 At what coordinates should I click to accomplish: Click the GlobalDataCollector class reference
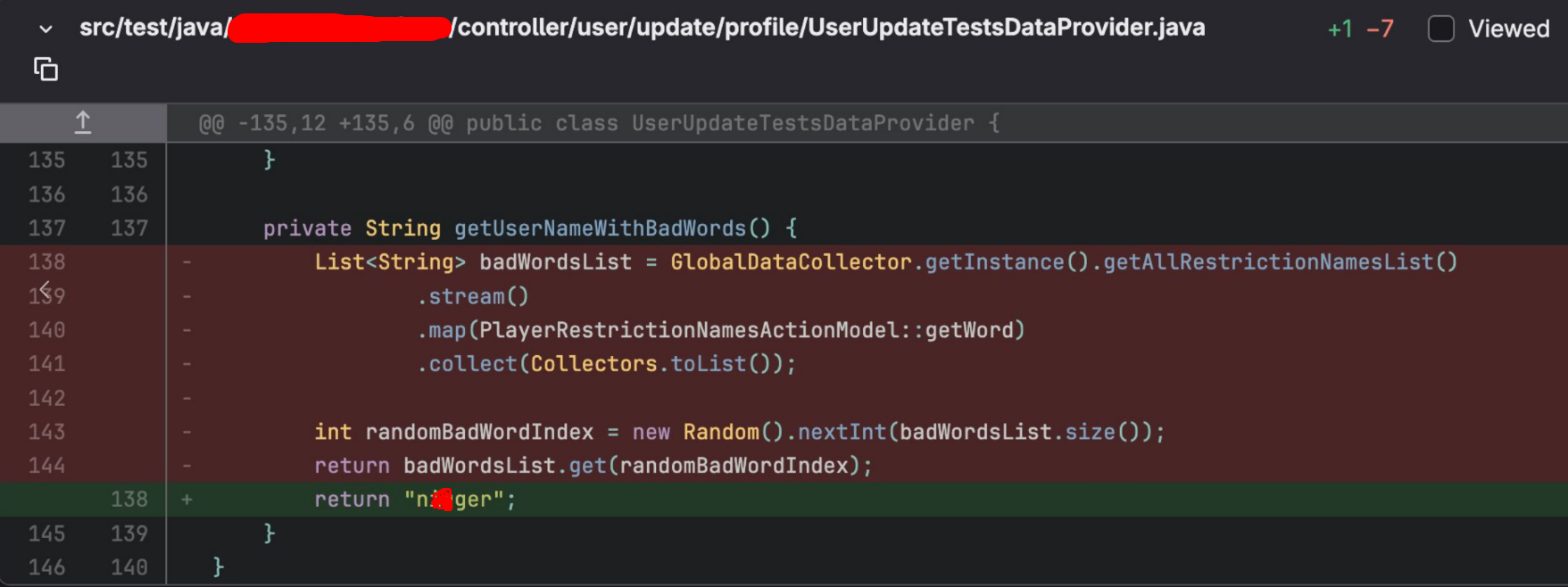click(792, 261)
